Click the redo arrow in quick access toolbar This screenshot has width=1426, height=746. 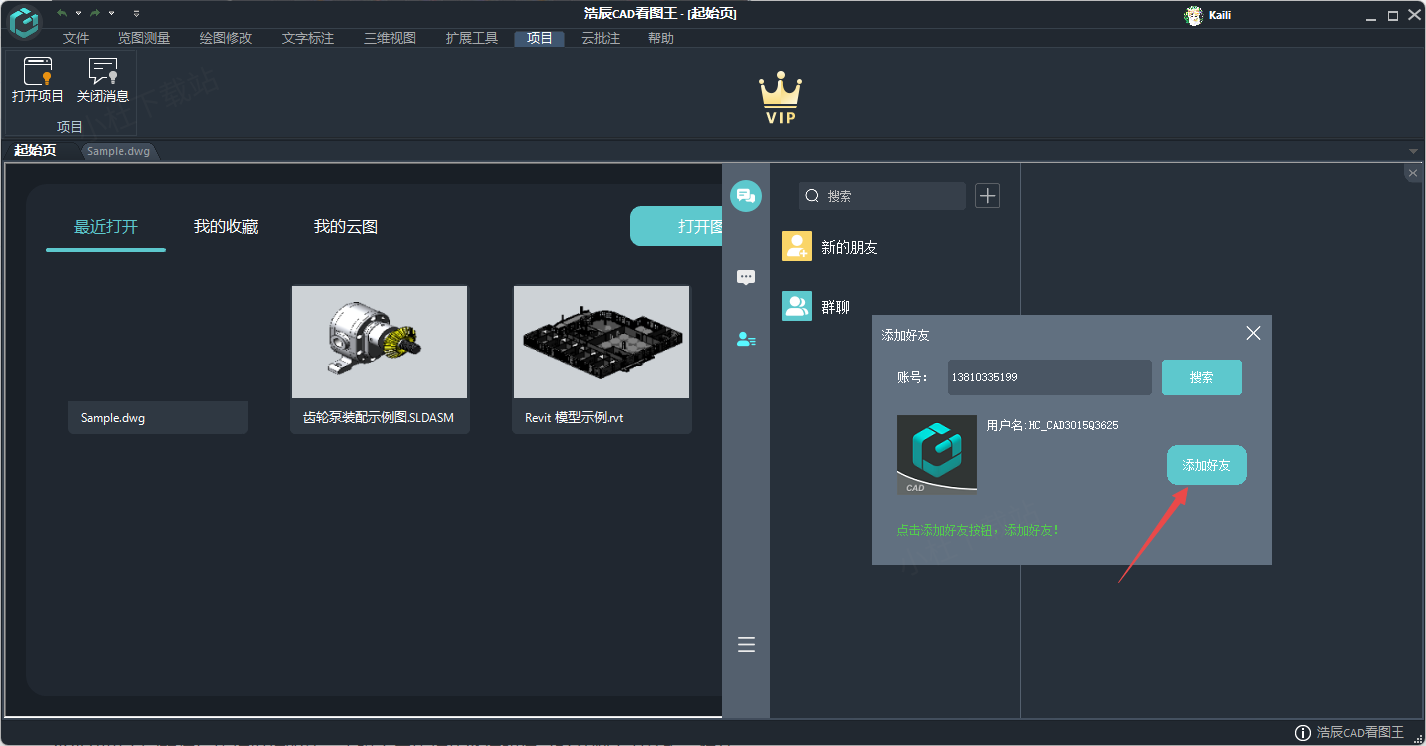[95, 13]
